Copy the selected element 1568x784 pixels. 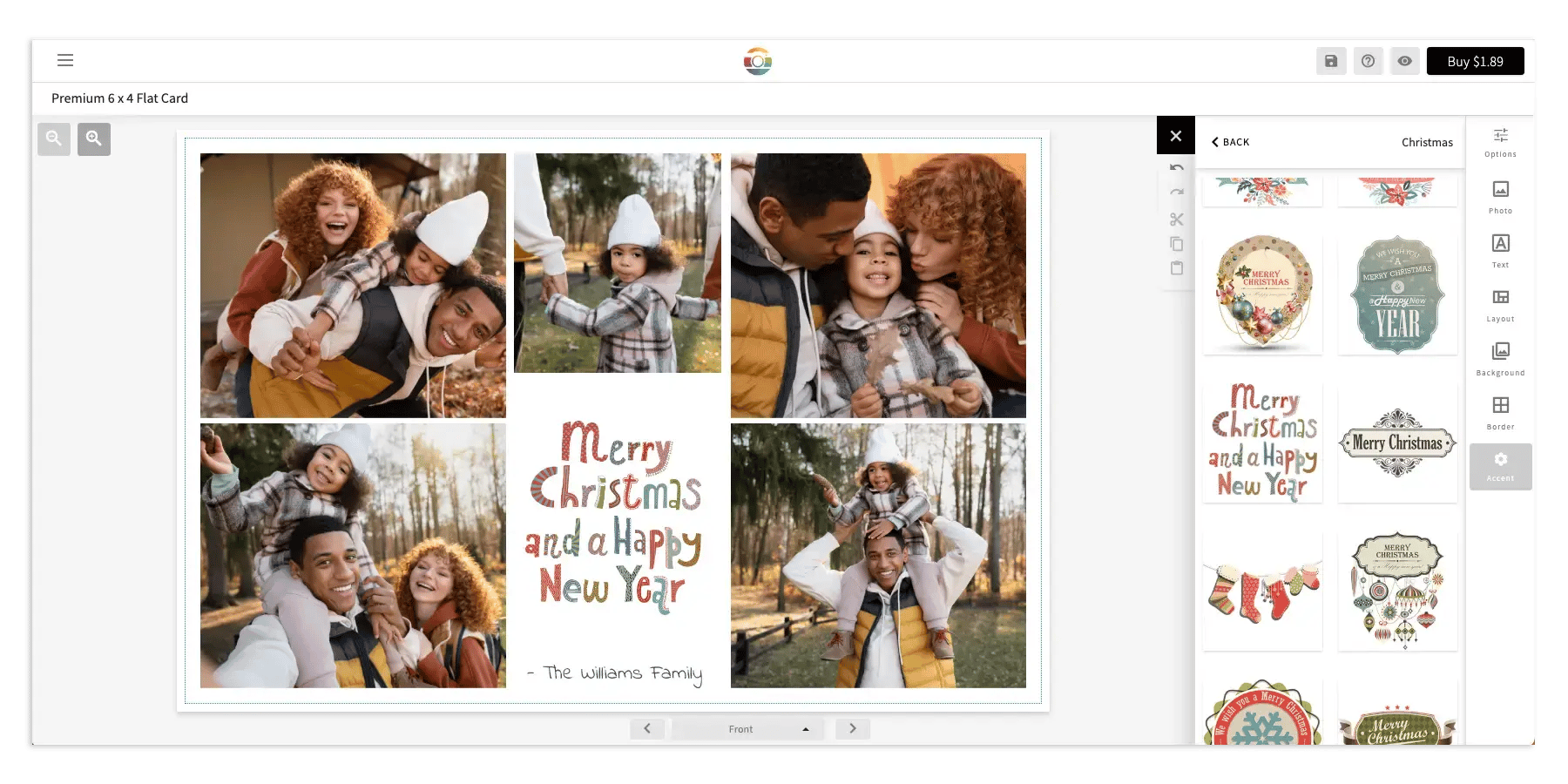(x=1176, y=245)
